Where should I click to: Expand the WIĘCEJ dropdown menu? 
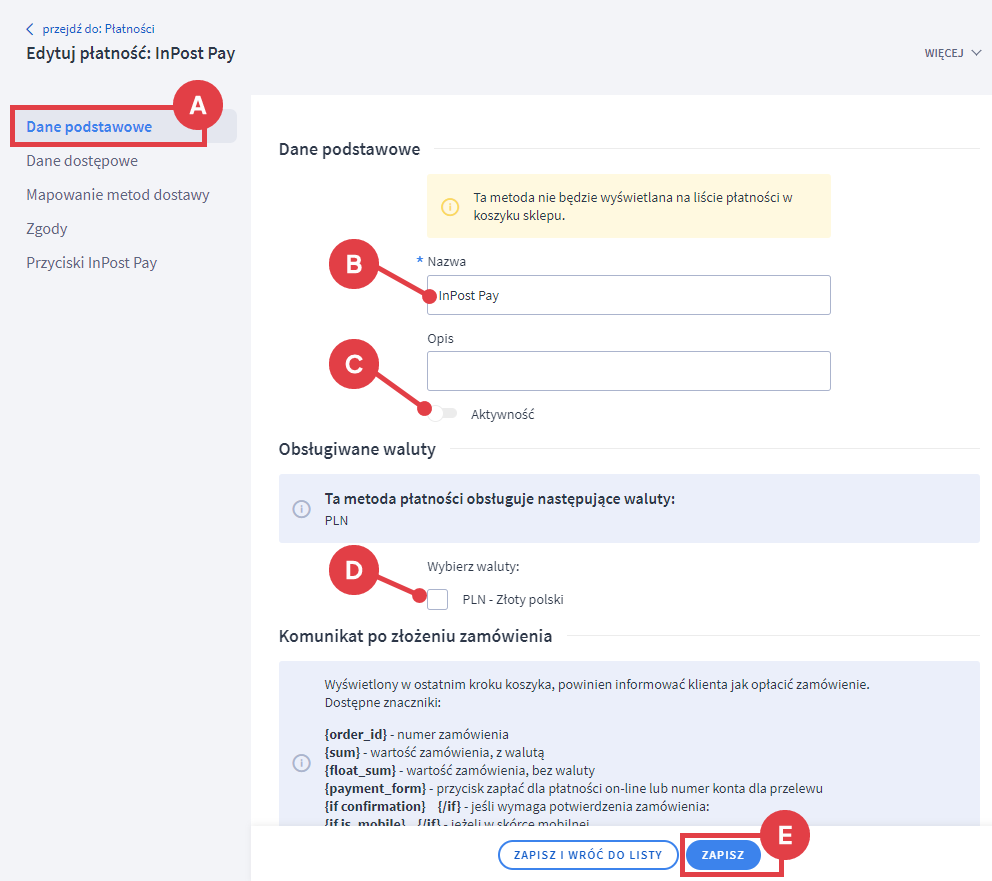952,53
